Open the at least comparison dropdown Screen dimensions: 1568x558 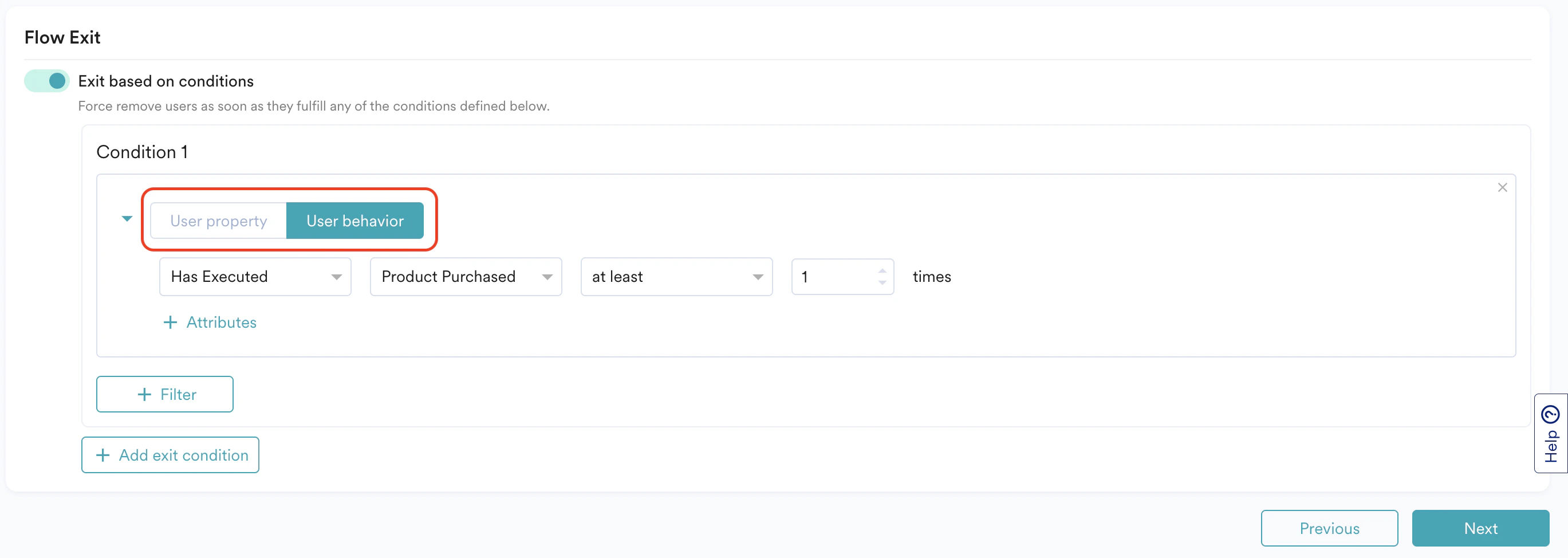(x=676, y=277)
